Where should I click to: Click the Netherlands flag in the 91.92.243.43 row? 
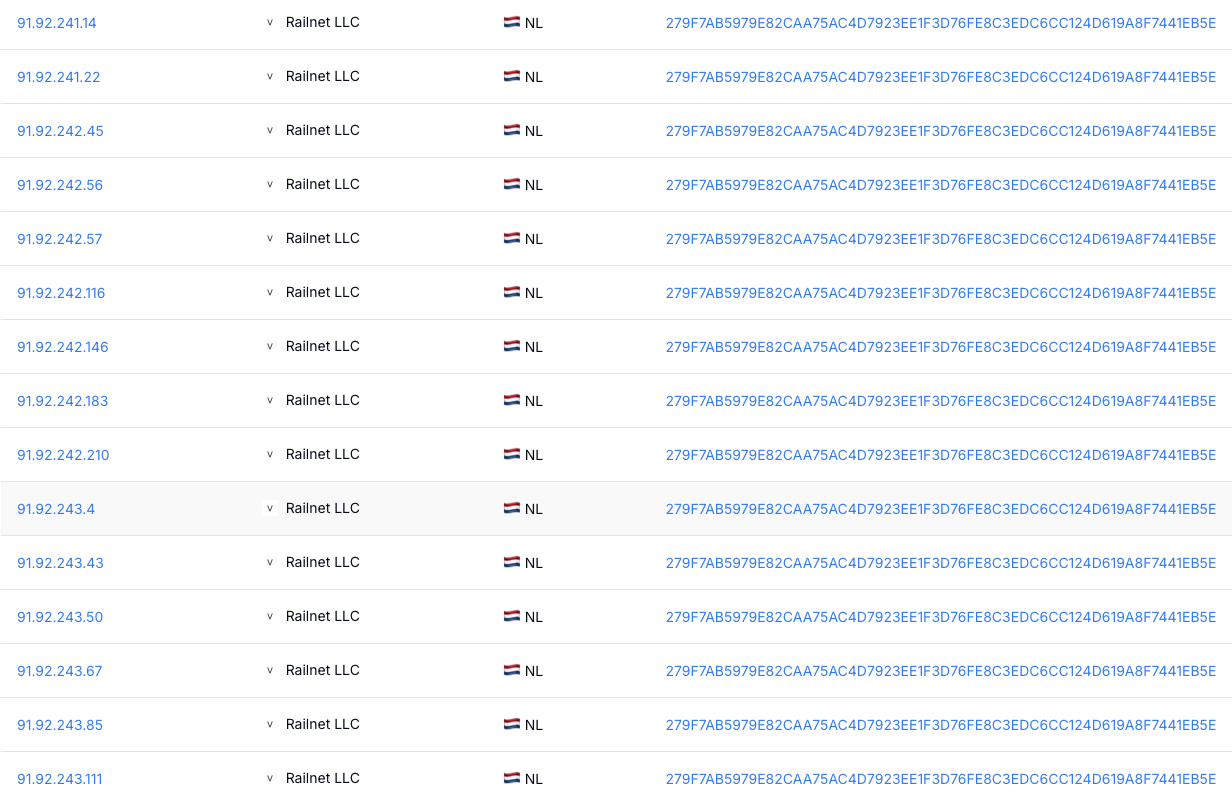pos(511,562)
